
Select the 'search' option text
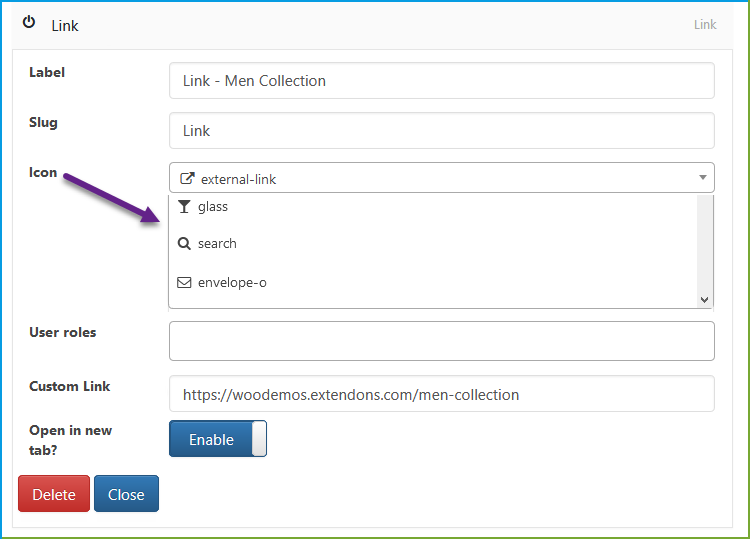(217, 243)
